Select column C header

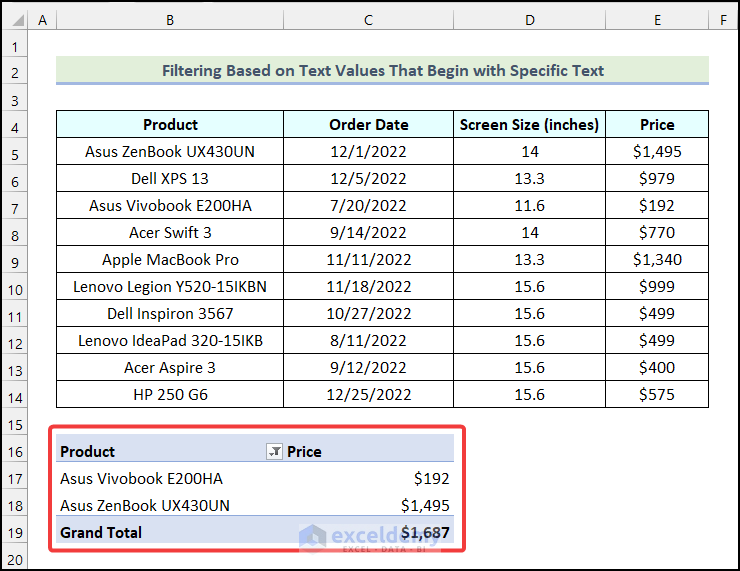point(368,20)
